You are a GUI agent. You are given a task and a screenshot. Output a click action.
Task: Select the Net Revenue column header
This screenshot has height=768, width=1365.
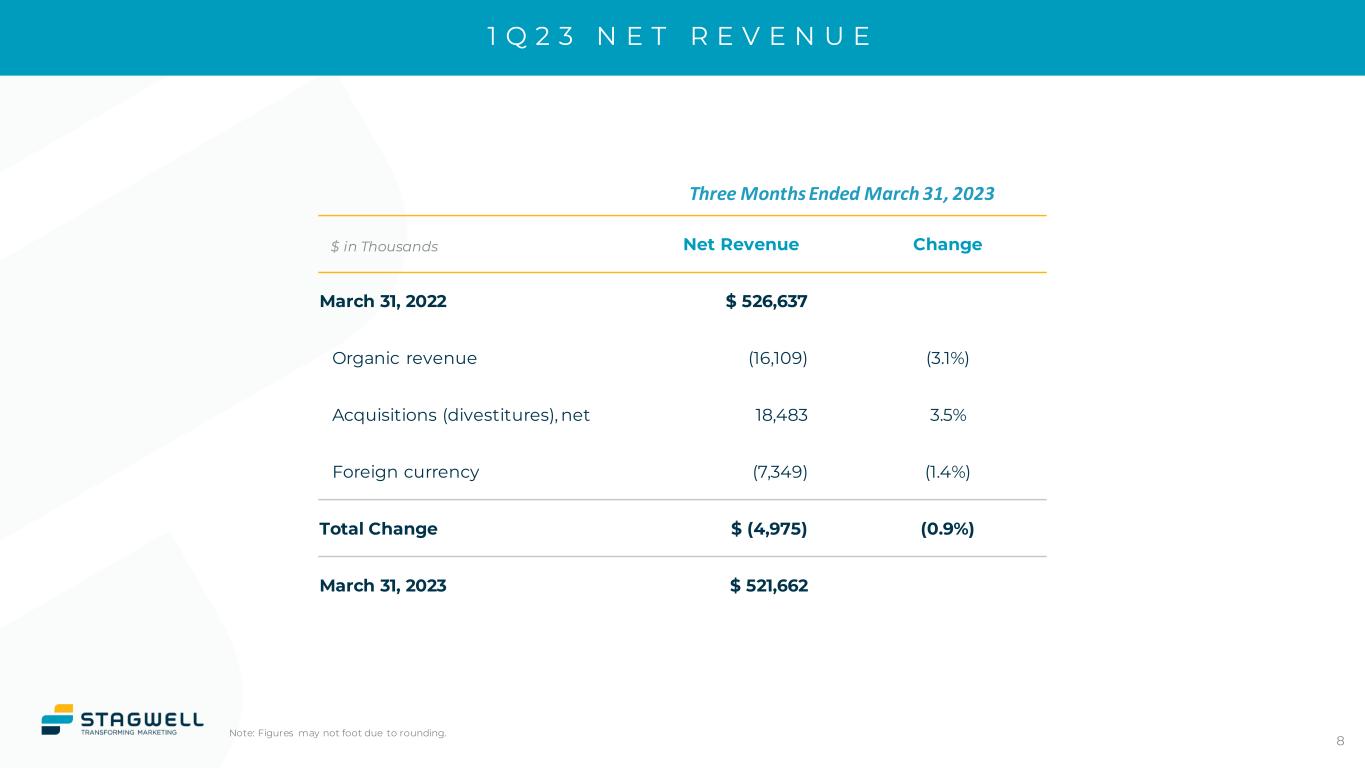740,245
